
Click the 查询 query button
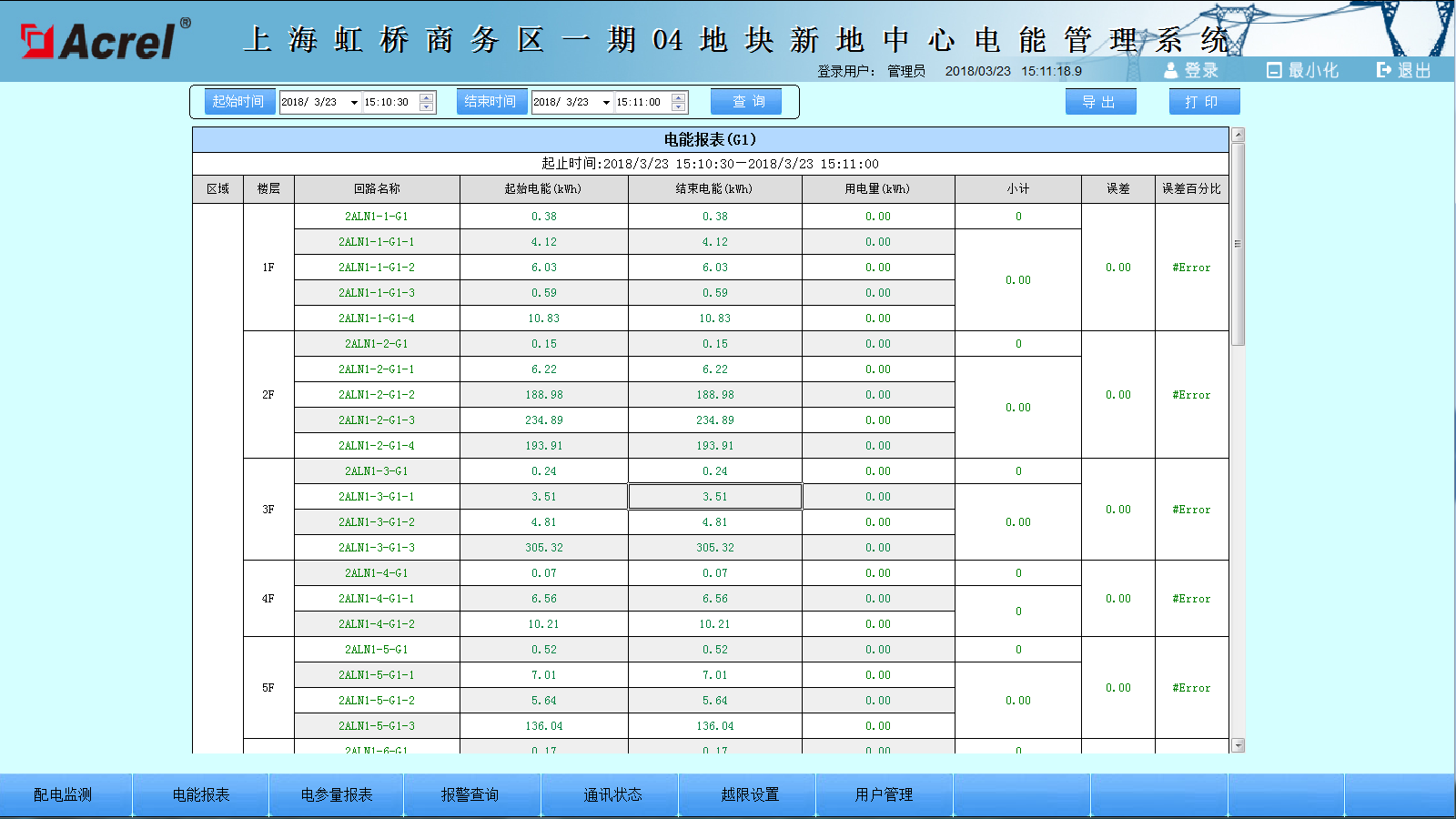746,102
